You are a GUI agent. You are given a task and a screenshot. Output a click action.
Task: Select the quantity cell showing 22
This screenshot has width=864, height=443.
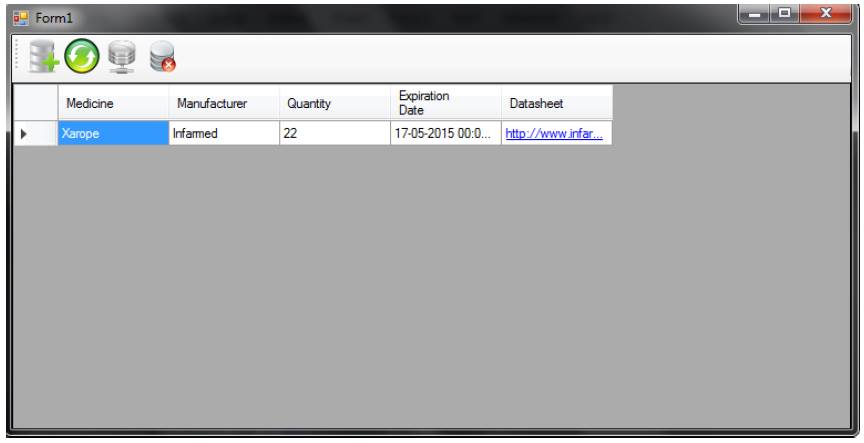pos(334,134)
